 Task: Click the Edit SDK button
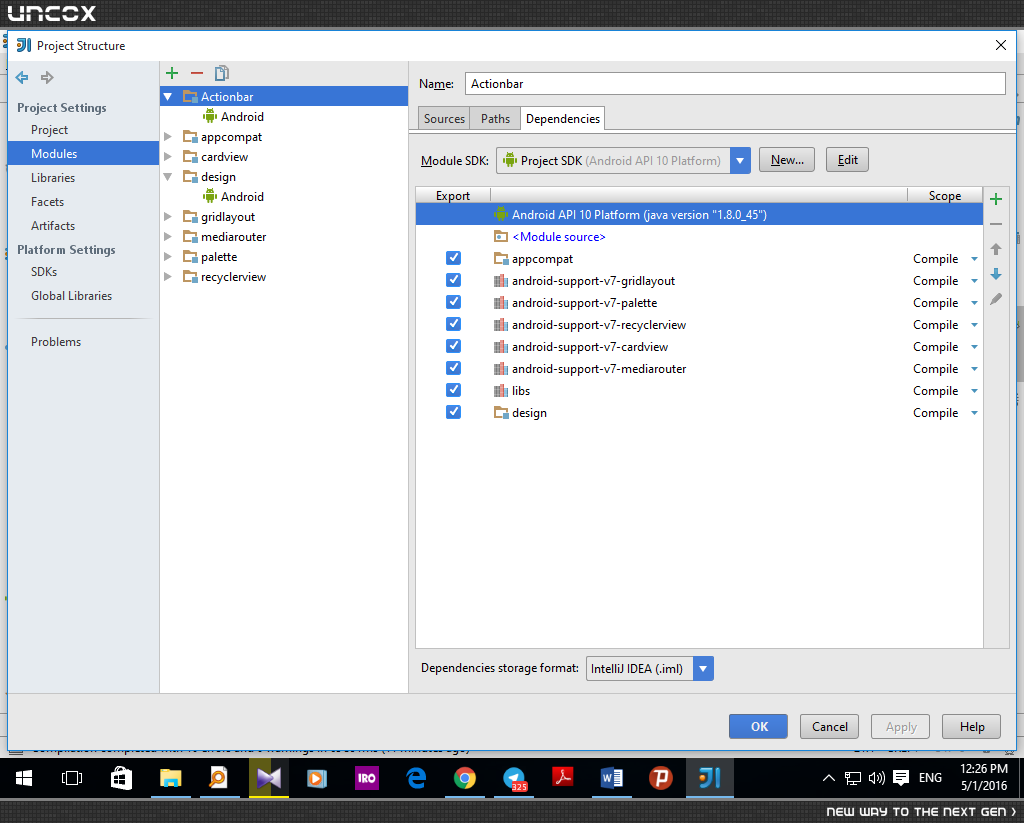[847, 160]
